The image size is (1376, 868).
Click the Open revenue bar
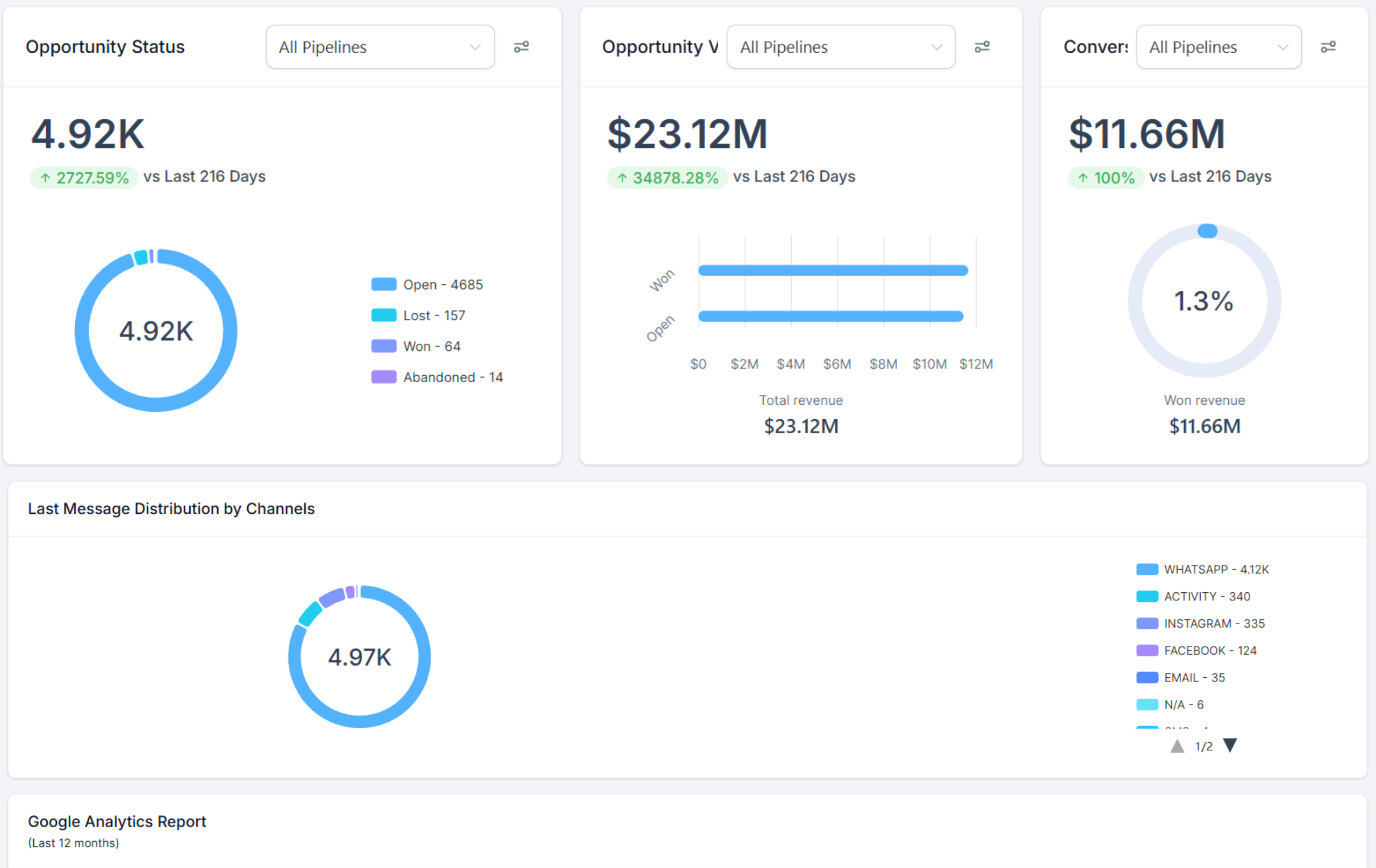point(830,316)
